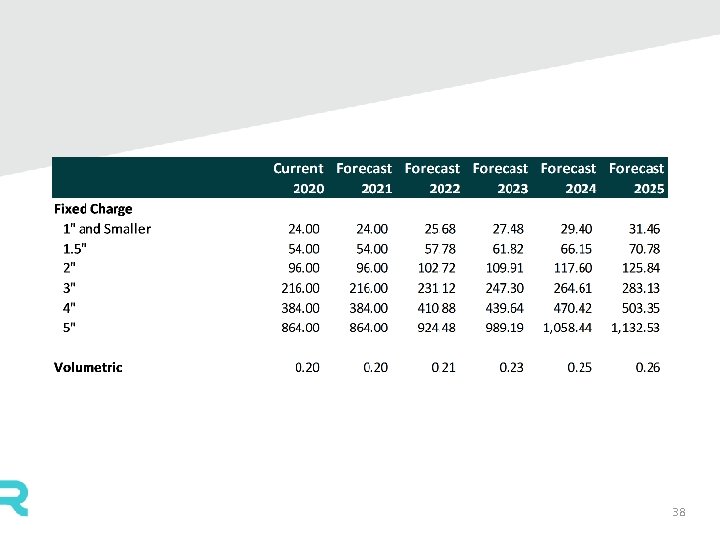Viewport: 720px width, 540px height.
Task: Click the Current 2020 column header
Action: (x=298, y=178)
